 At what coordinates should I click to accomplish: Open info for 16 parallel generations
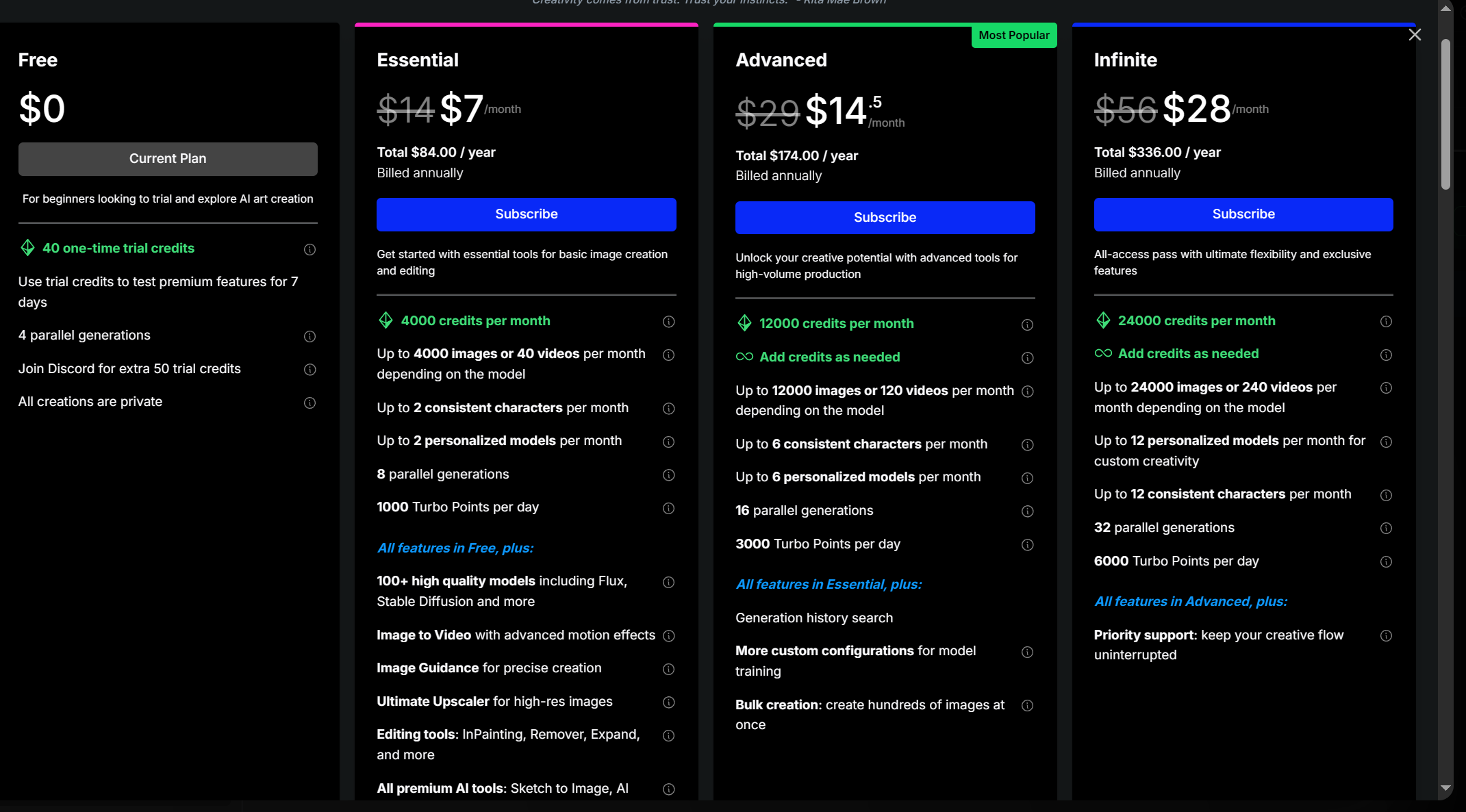click(x=1027, y=511)
